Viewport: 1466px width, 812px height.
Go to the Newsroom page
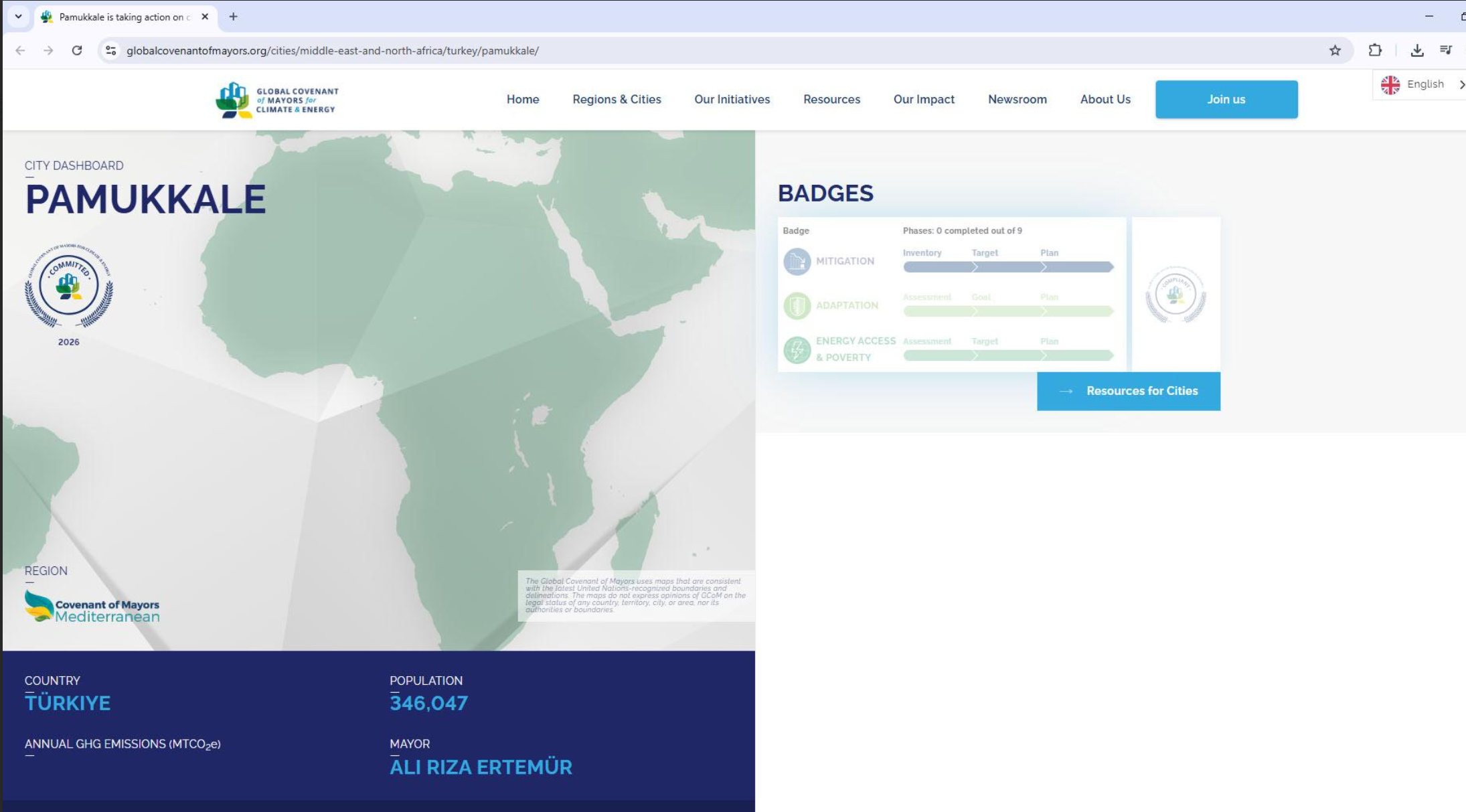1017,99
